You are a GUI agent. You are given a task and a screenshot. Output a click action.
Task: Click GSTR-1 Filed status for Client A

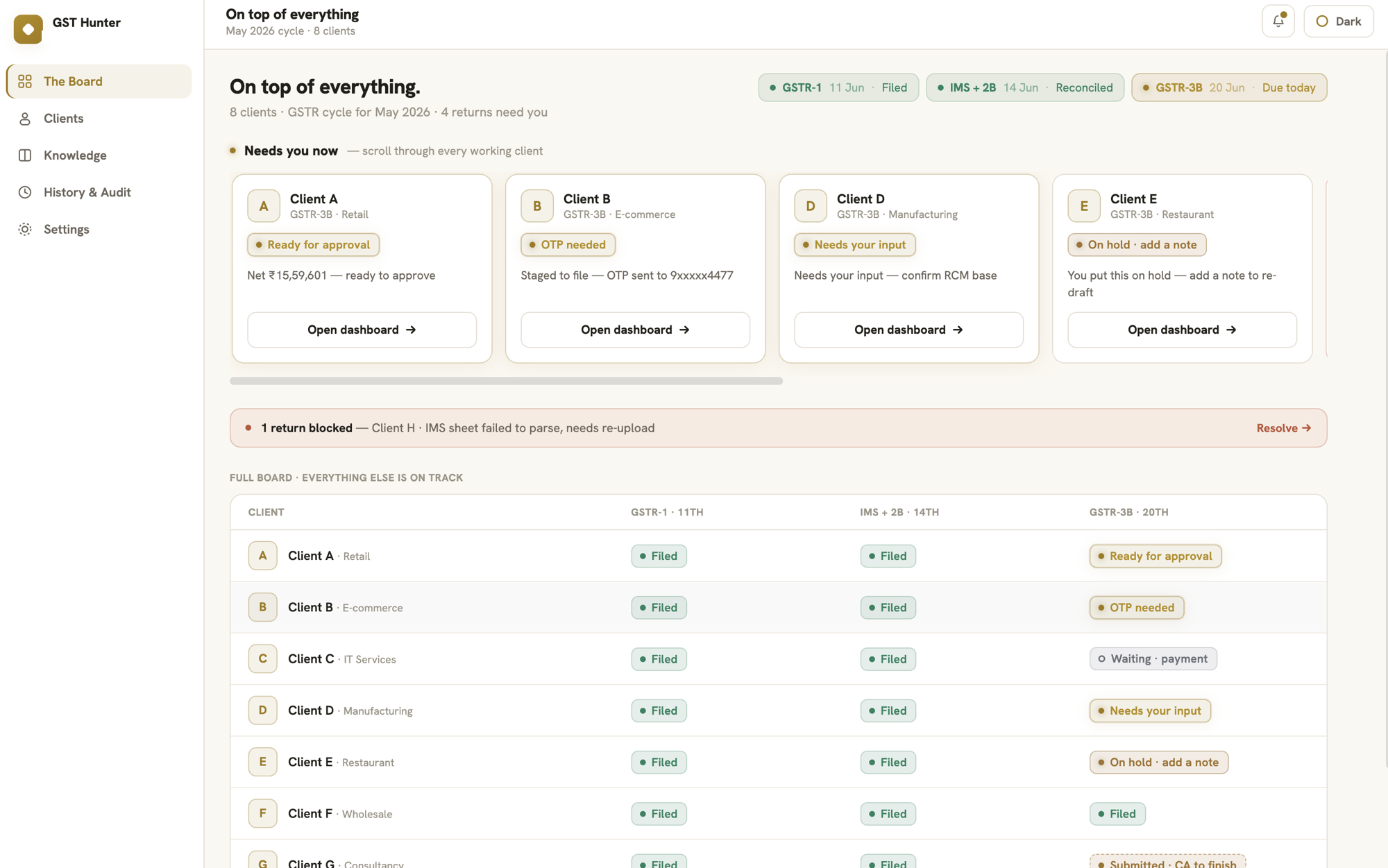tap(659, 556)
